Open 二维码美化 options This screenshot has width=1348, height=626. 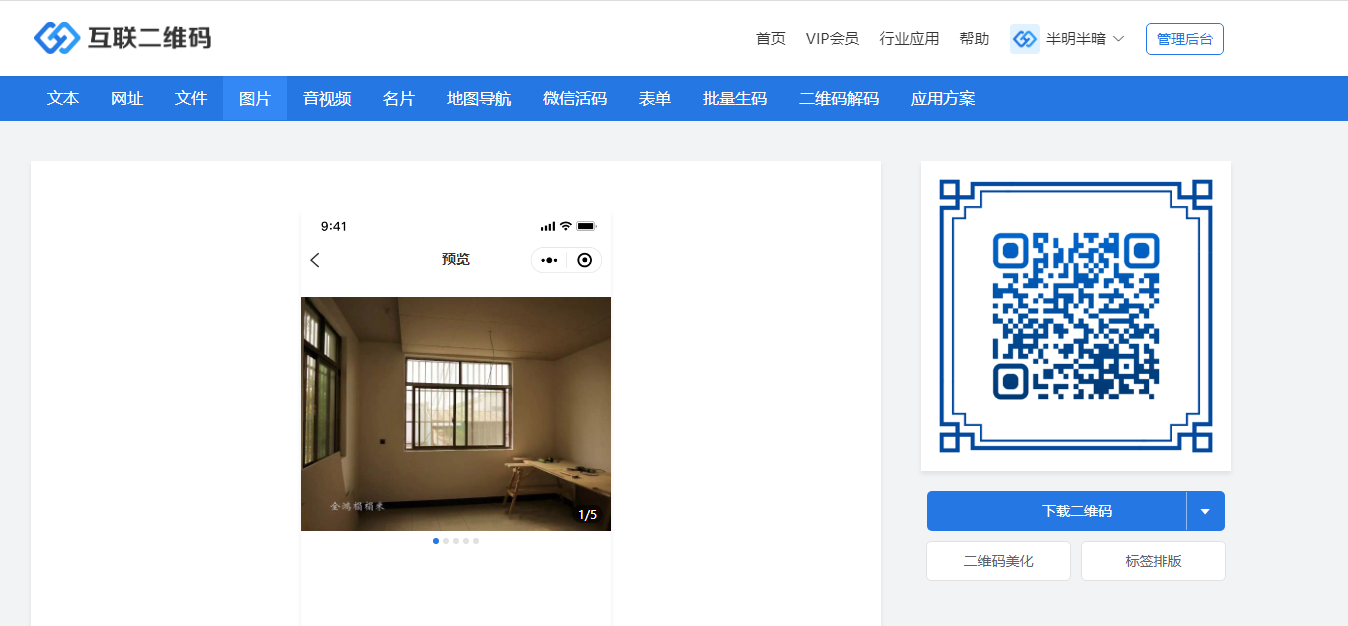[998, 561]
